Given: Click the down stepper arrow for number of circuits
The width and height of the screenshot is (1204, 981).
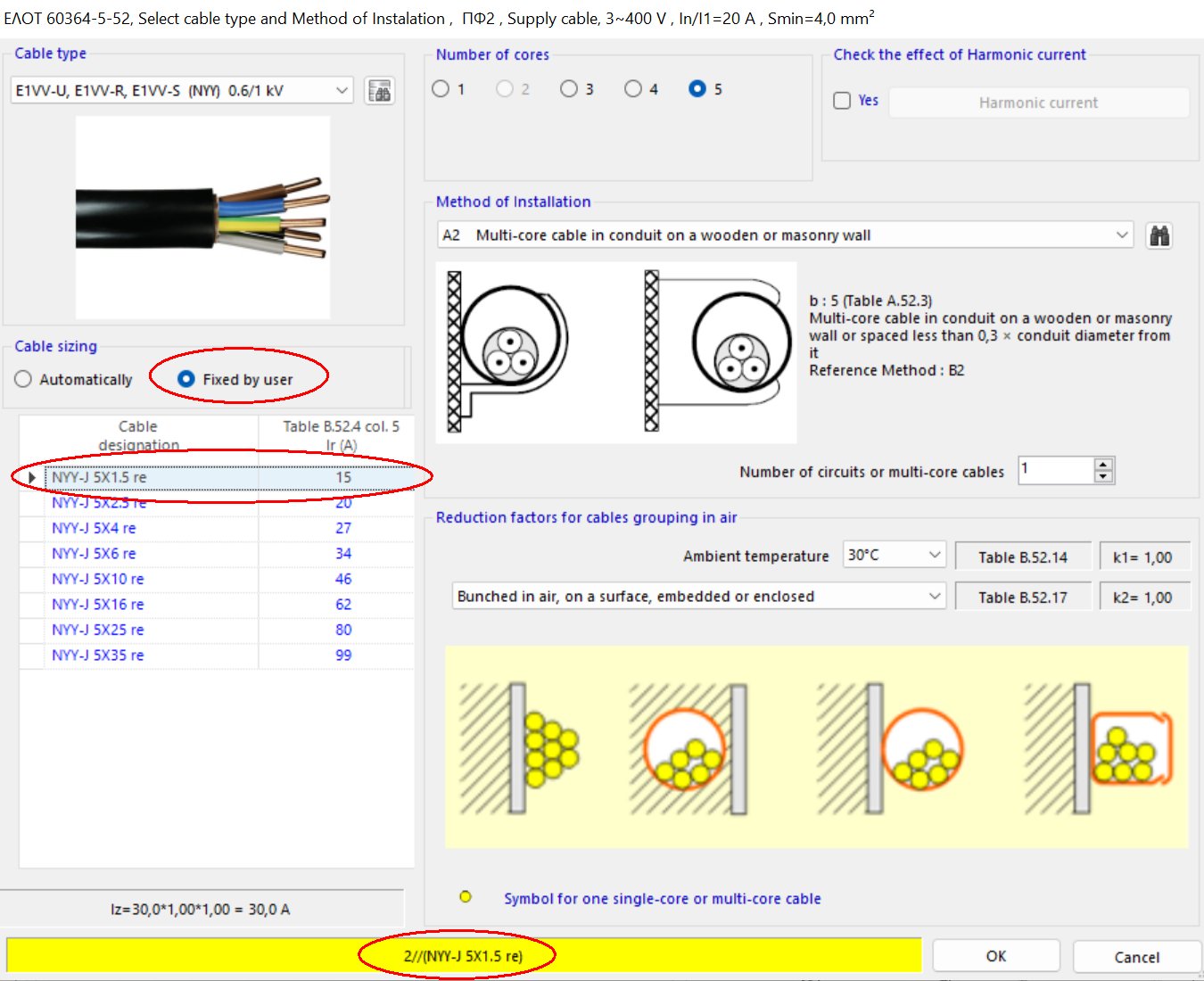Looking at the screenshot, I should tap(1103, 476).
